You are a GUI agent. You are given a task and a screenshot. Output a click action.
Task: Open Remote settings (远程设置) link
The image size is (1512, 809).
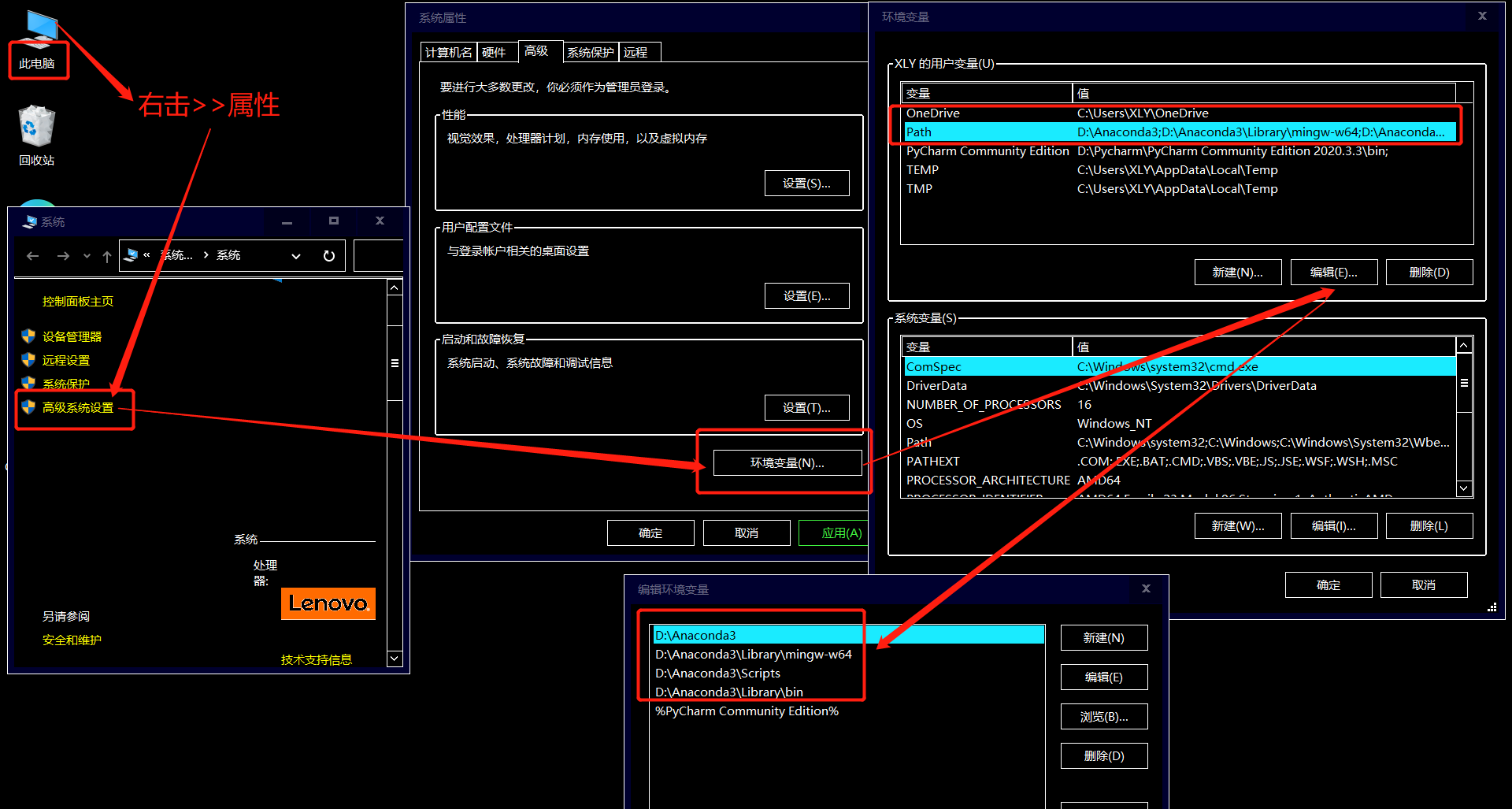click(66, 361)
